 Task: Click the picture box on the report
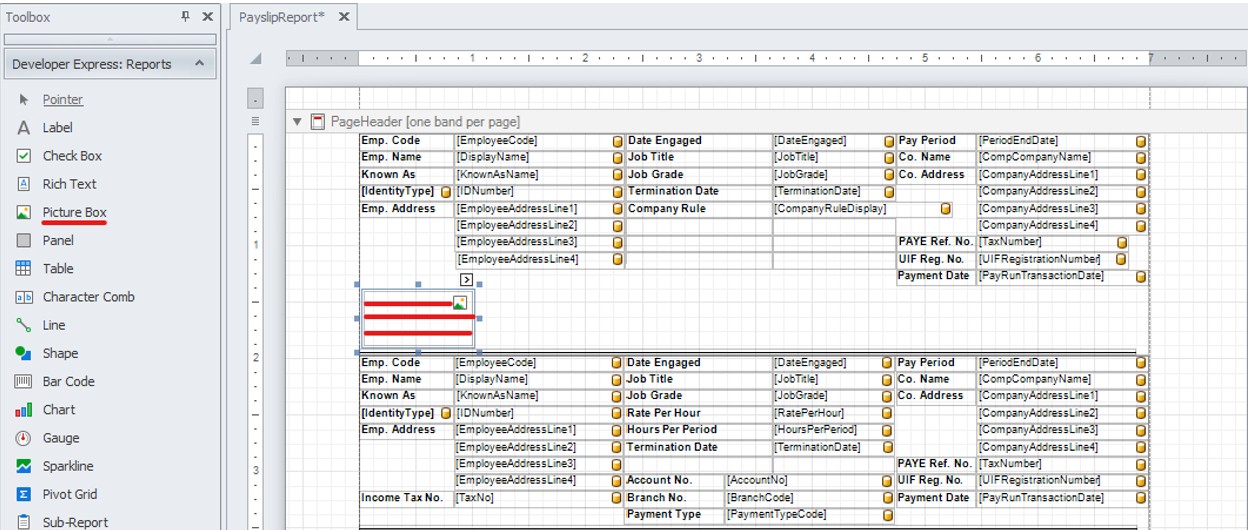click(x=418, y=318)
